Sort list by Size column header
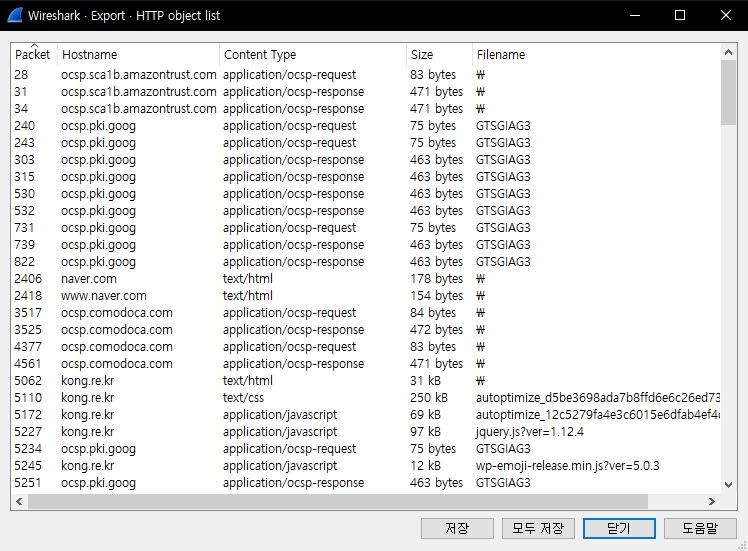This screenshot has height=551, width=748. [439, 54]
